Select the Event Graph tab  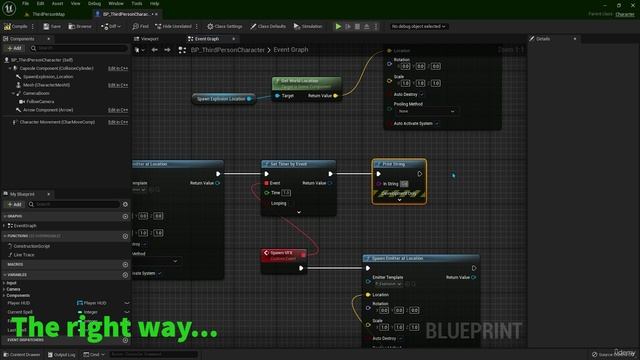207,39
